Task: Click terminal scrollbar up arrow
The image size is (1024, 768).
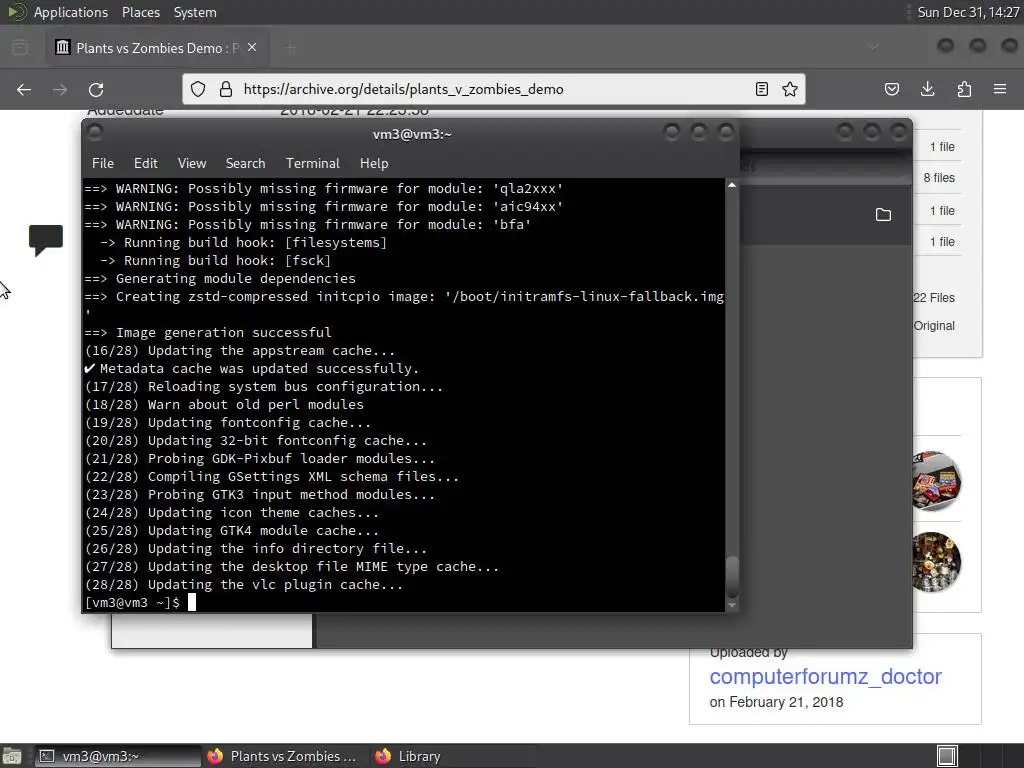Action: (x=732, y=185)
